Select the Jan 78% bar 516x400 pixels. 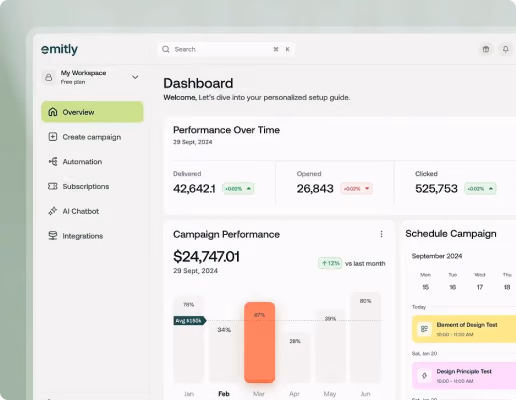[x=189, y=339]
